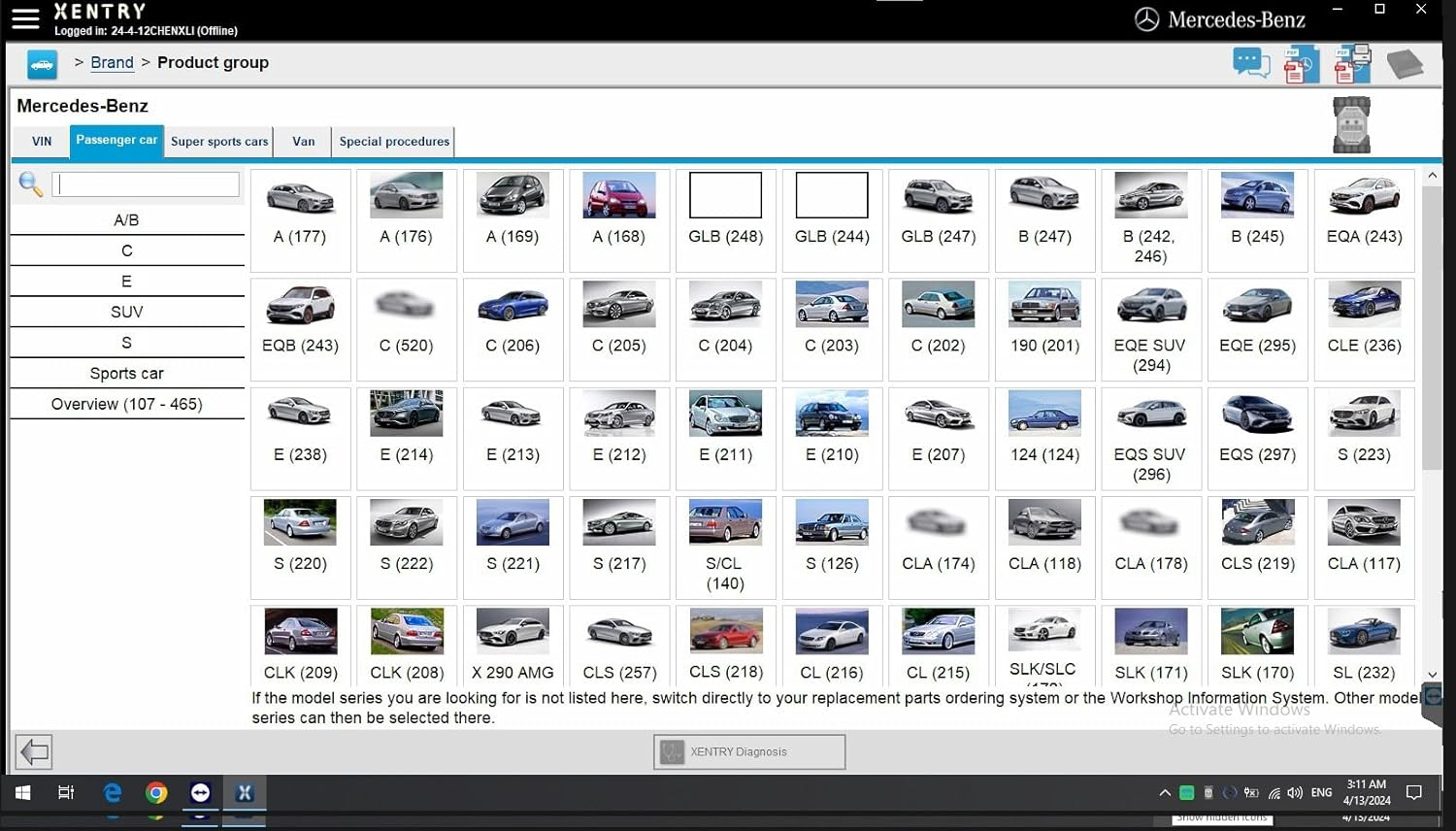Click the scroll down arrow of model list
This screenshot has width=1456, height=831.
(1432, 674)
